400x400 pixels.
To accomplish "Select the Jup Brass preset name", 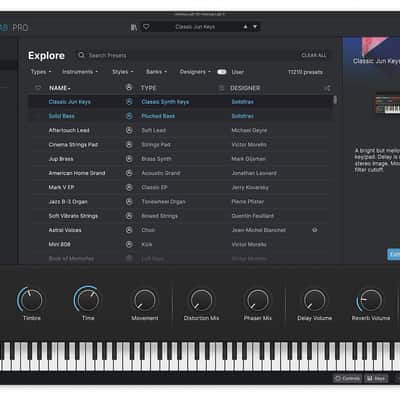I will pyautogui.click(x=61, y=159).
